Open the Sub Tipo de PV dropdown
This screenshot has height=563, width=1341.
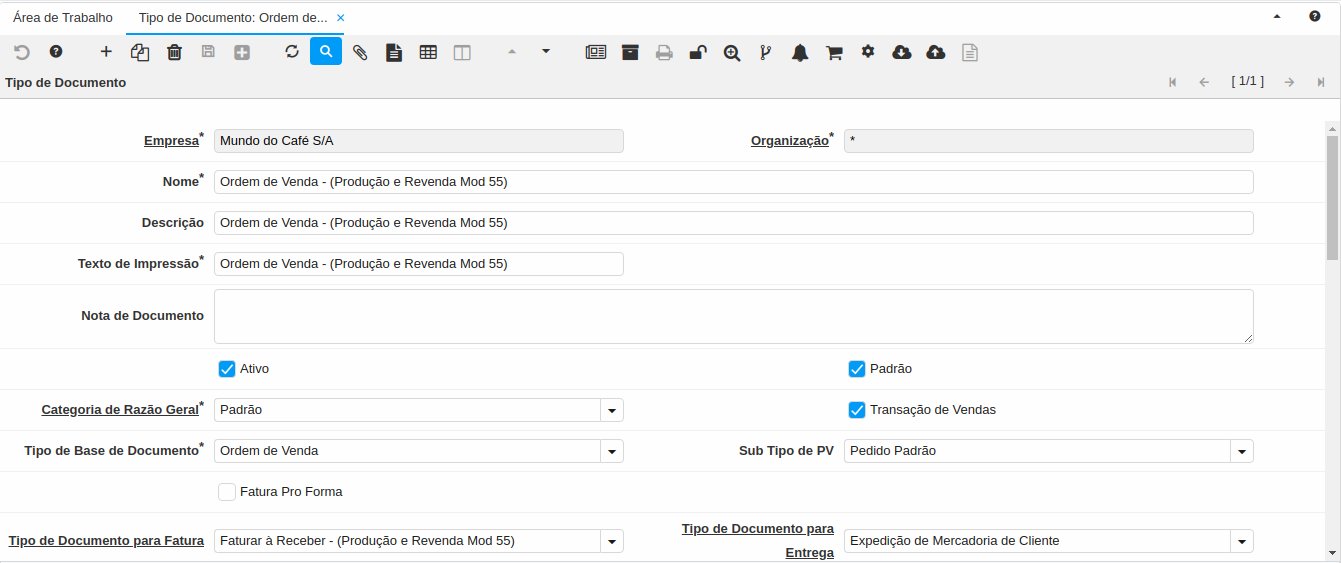(1242, 451)
